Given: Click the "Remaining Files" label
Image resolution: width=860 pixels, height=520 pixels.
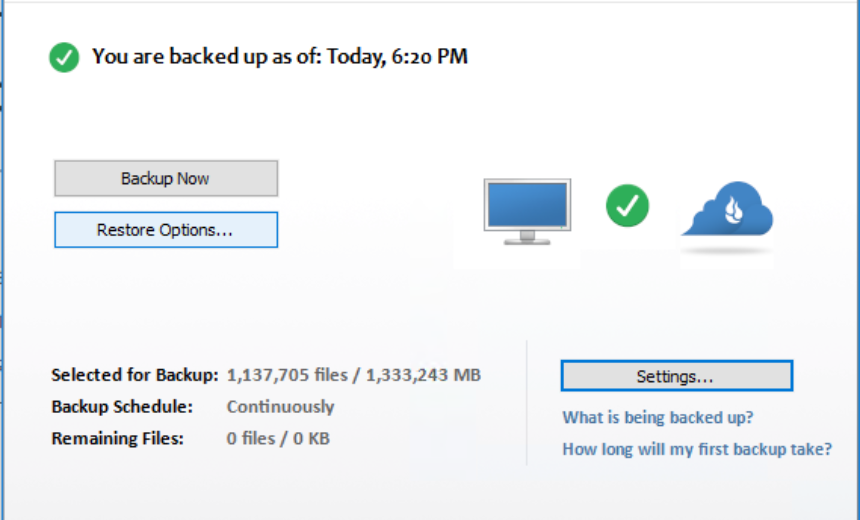Looking at the screenshot, I should tap(117, 438).
